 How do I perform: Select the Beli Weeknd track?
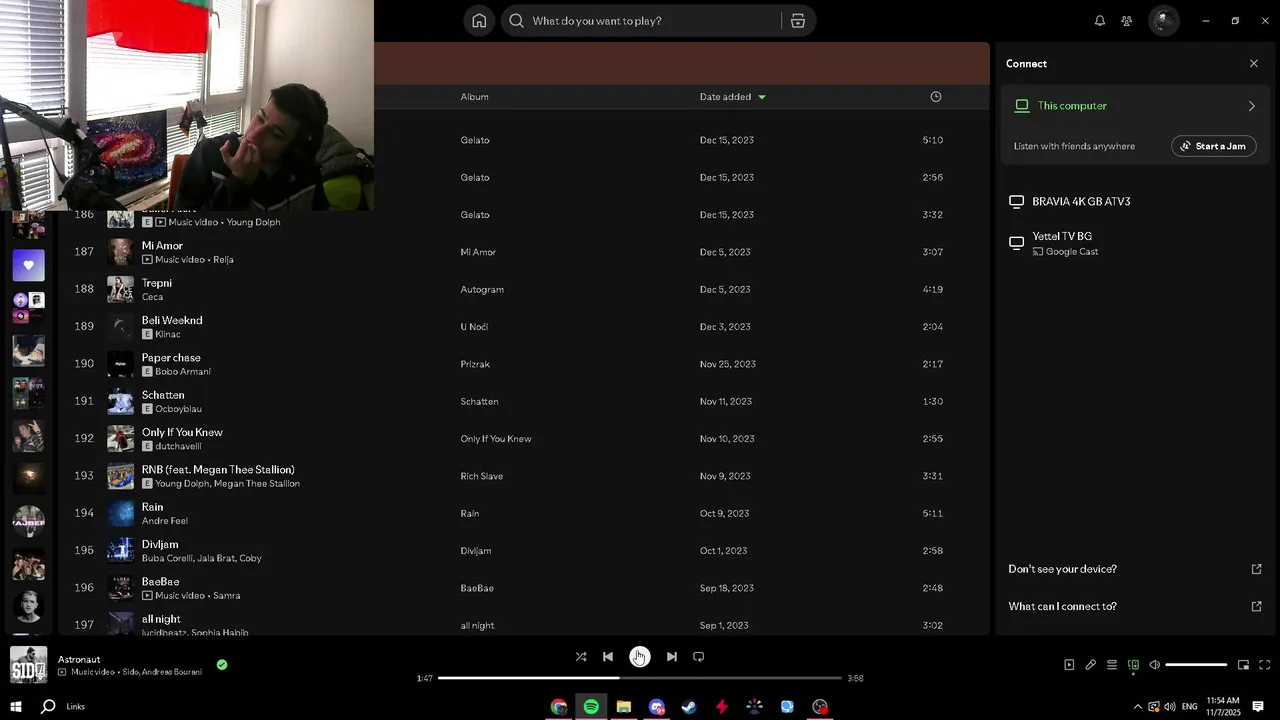tap(172, 320)
